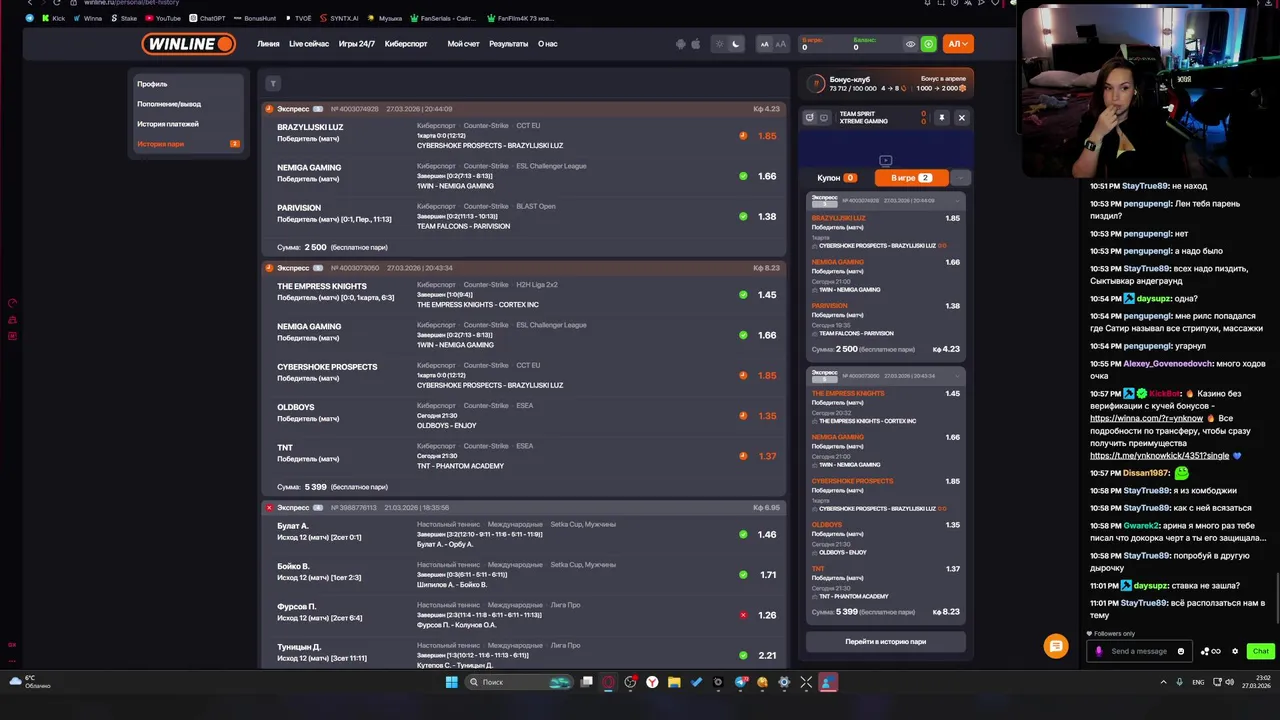Click the chat Send a message field

coord(1139,651)
